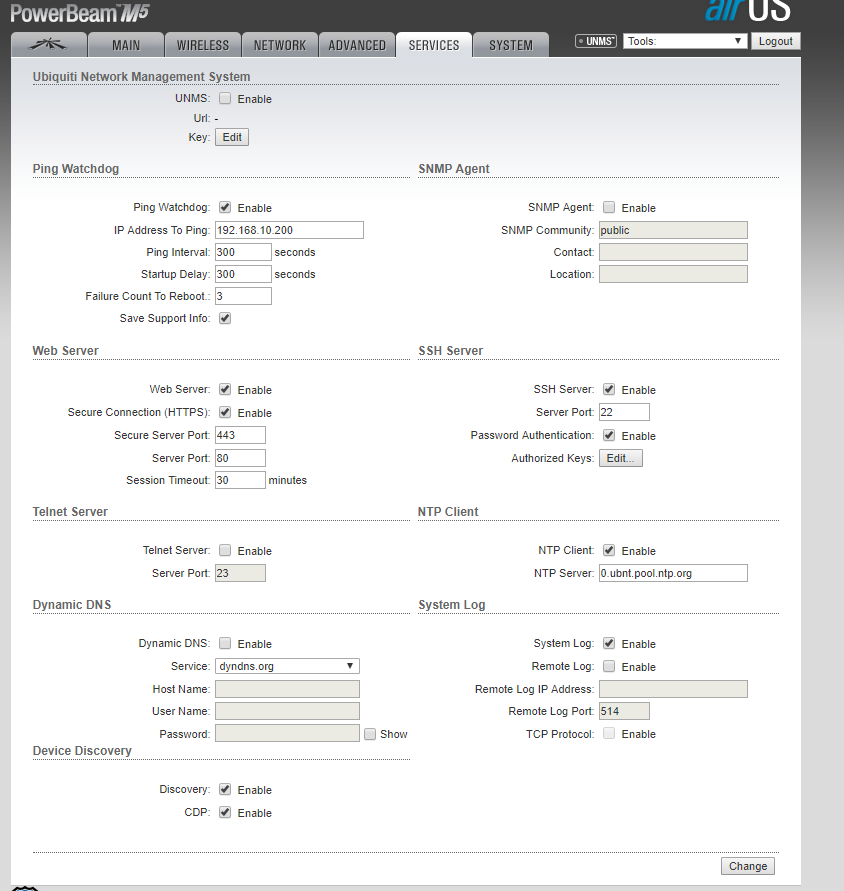The height and width of the screenshot is (891, 844).
Task: Toggle the Web Server enable checkbox
Action: tap(225, 389)
